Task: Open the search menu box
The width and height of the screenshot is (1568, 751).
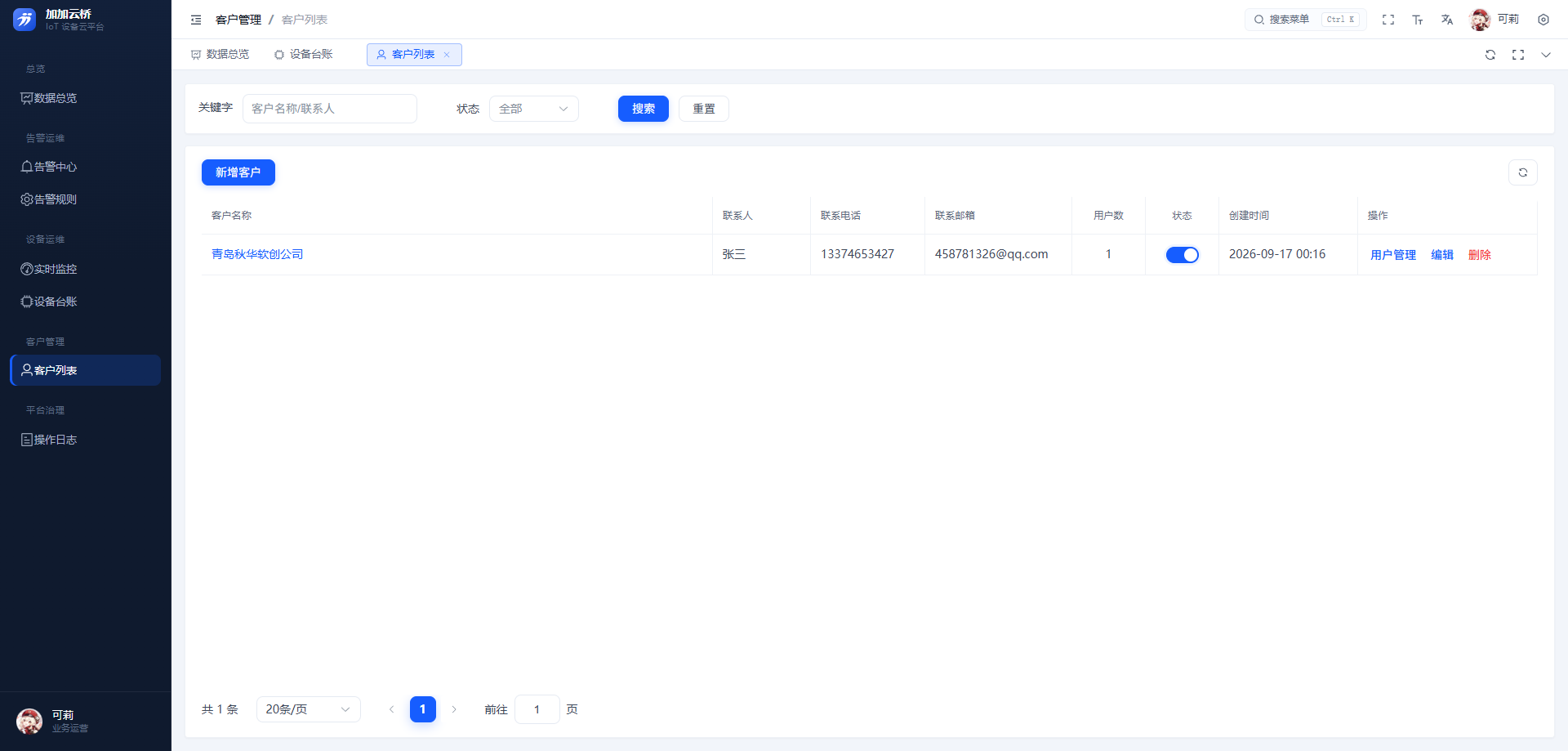Action: click(1306, 20)
